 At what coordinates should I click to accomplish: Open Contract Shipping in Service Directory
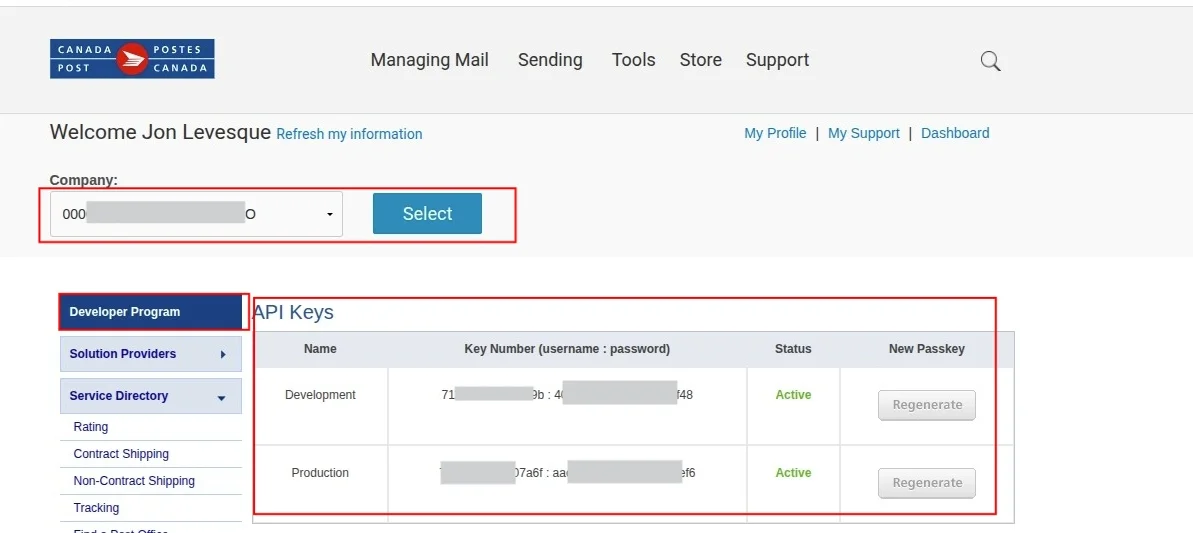[121, 454]
